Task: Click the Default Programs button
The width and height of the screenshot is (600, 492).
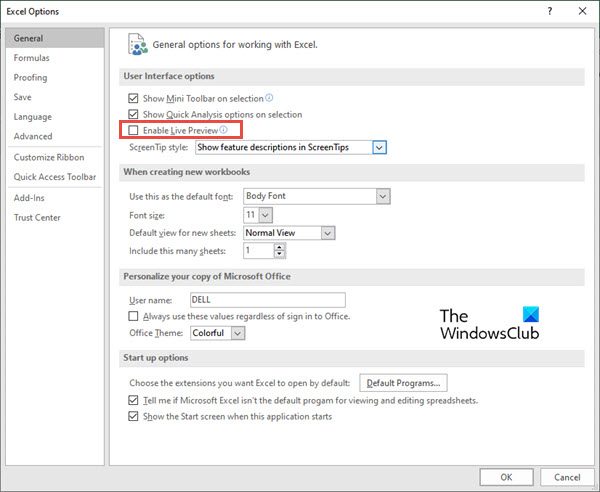Action: point(403,383)
